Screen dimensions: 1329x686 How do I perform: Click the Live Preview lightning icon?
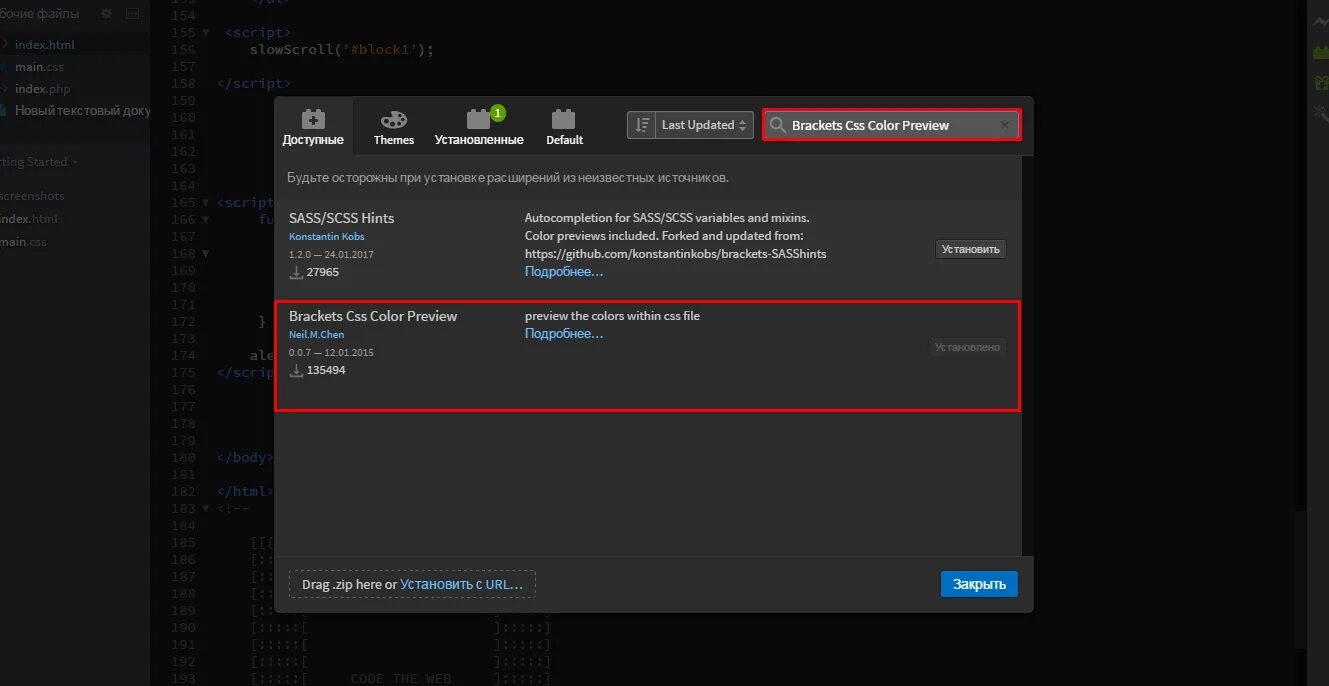click(x=1320, y=21)
